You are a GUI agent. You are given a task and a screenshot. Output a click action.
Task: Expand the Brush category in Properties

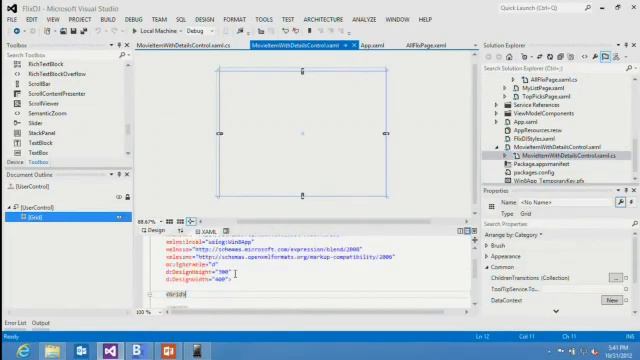coord(487,246)
